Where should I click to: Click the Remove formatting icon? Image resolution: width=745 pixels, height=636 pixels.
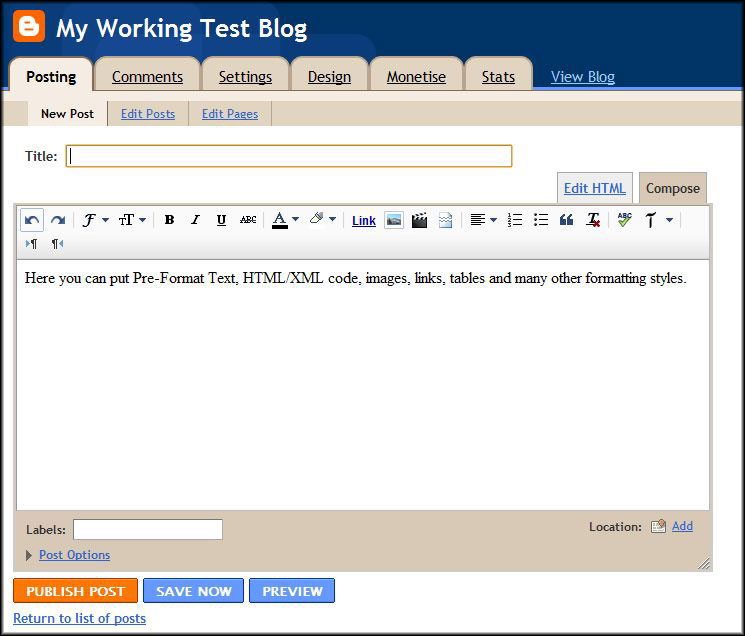click(x=593, y=220)
